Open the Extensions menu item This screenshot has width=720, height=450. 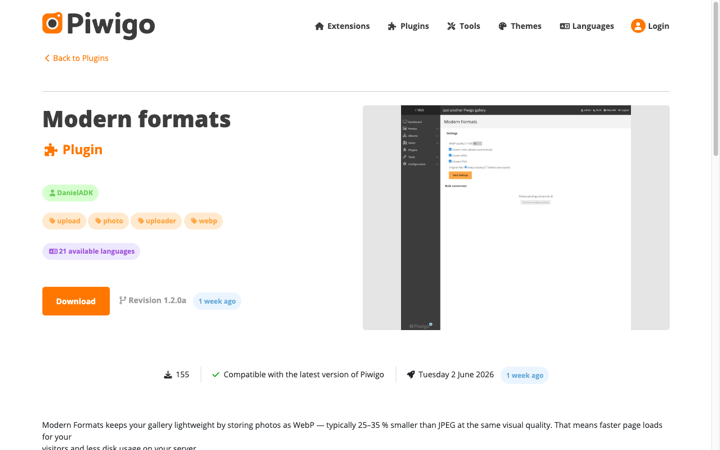point(342,26)
